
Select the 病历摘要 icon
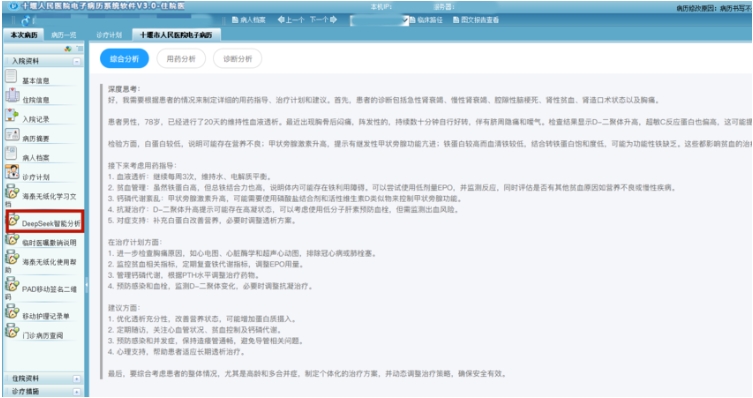pyautogui.click(x=12, y=134)
